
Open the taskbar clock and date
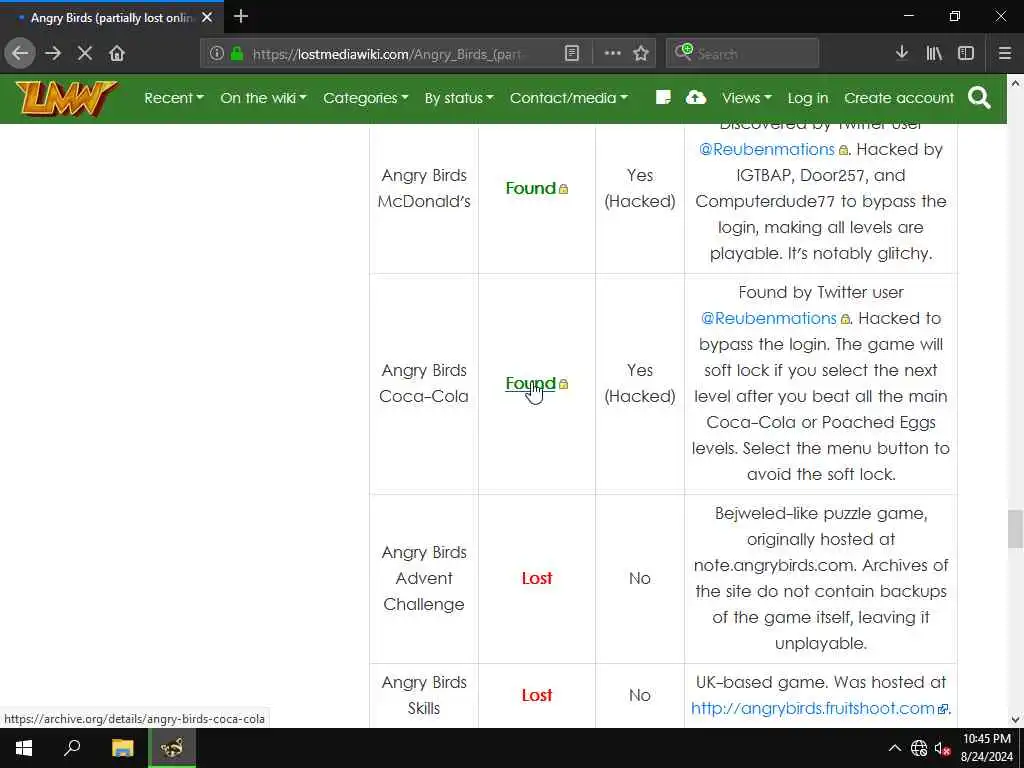click(986, 748)
